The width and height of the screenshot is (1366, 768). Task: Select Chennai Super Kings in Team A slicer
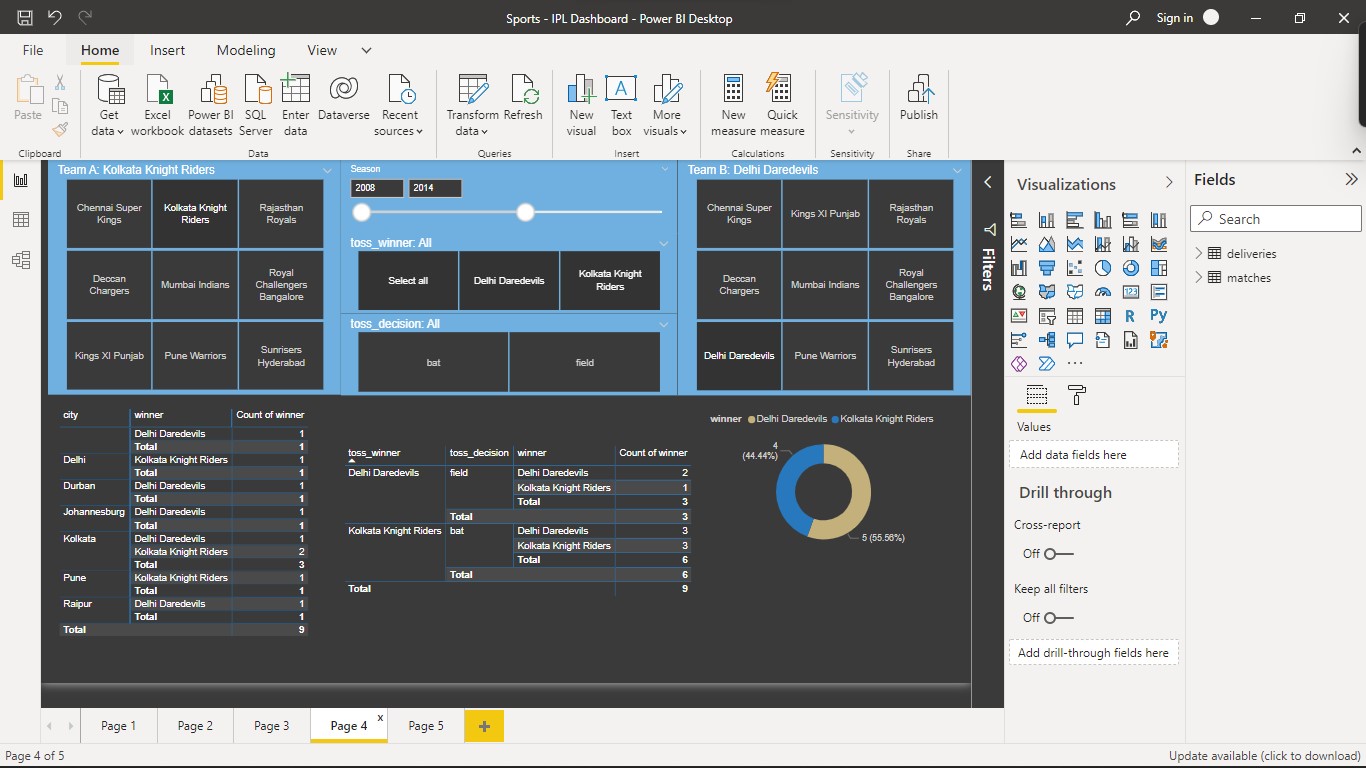[x=109, y=214]
